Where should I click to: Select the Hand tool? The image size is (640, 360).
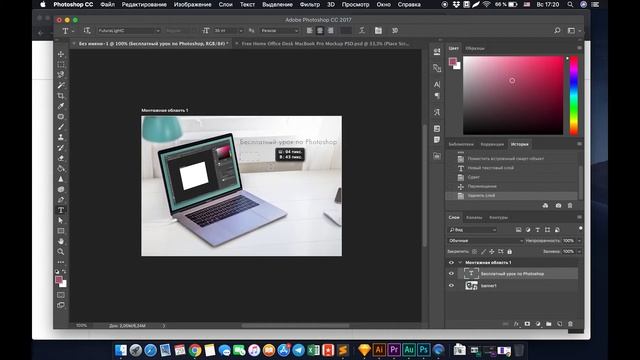click(61, 241)
